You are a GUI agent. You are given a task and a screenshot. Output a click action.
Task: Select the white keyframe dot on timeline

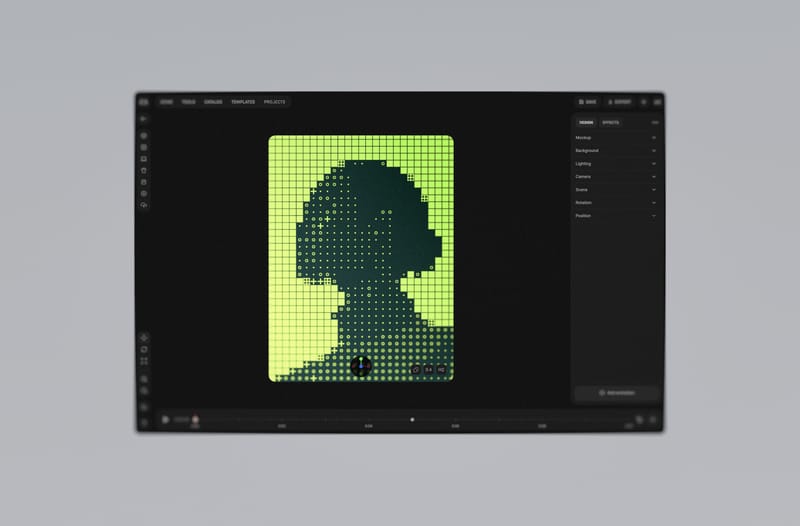(412, 419)
